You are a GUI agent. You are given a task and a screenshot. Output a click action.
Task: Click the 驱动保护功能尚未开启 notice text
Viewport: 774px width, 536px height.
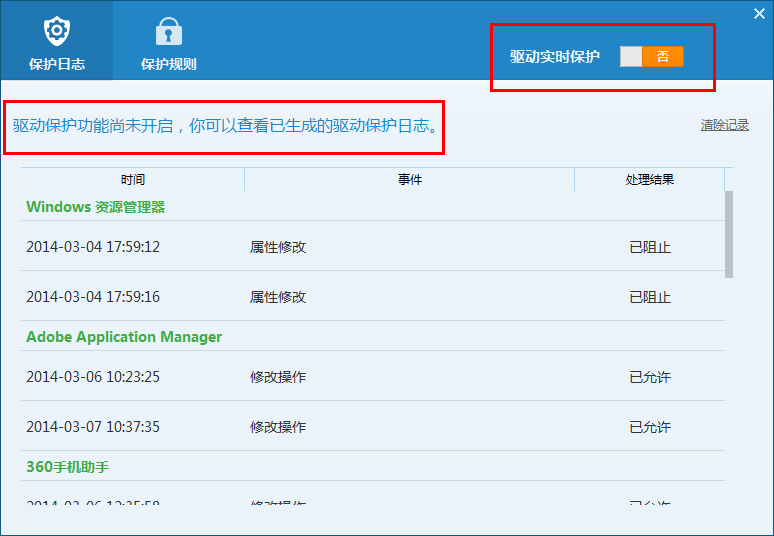click(225, 126)
